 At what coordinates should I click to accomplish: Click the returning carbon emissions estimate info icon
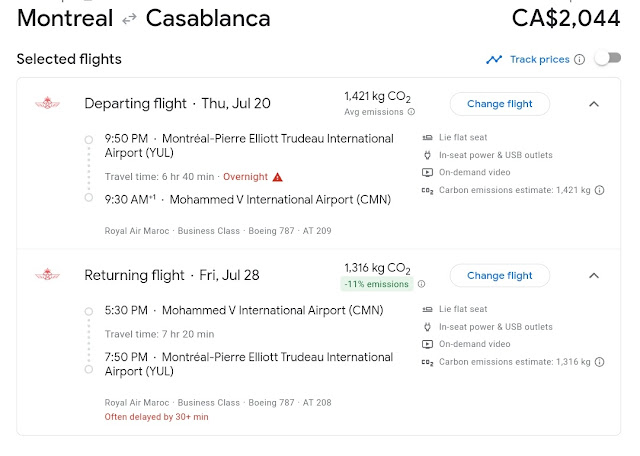click(600, 362)
